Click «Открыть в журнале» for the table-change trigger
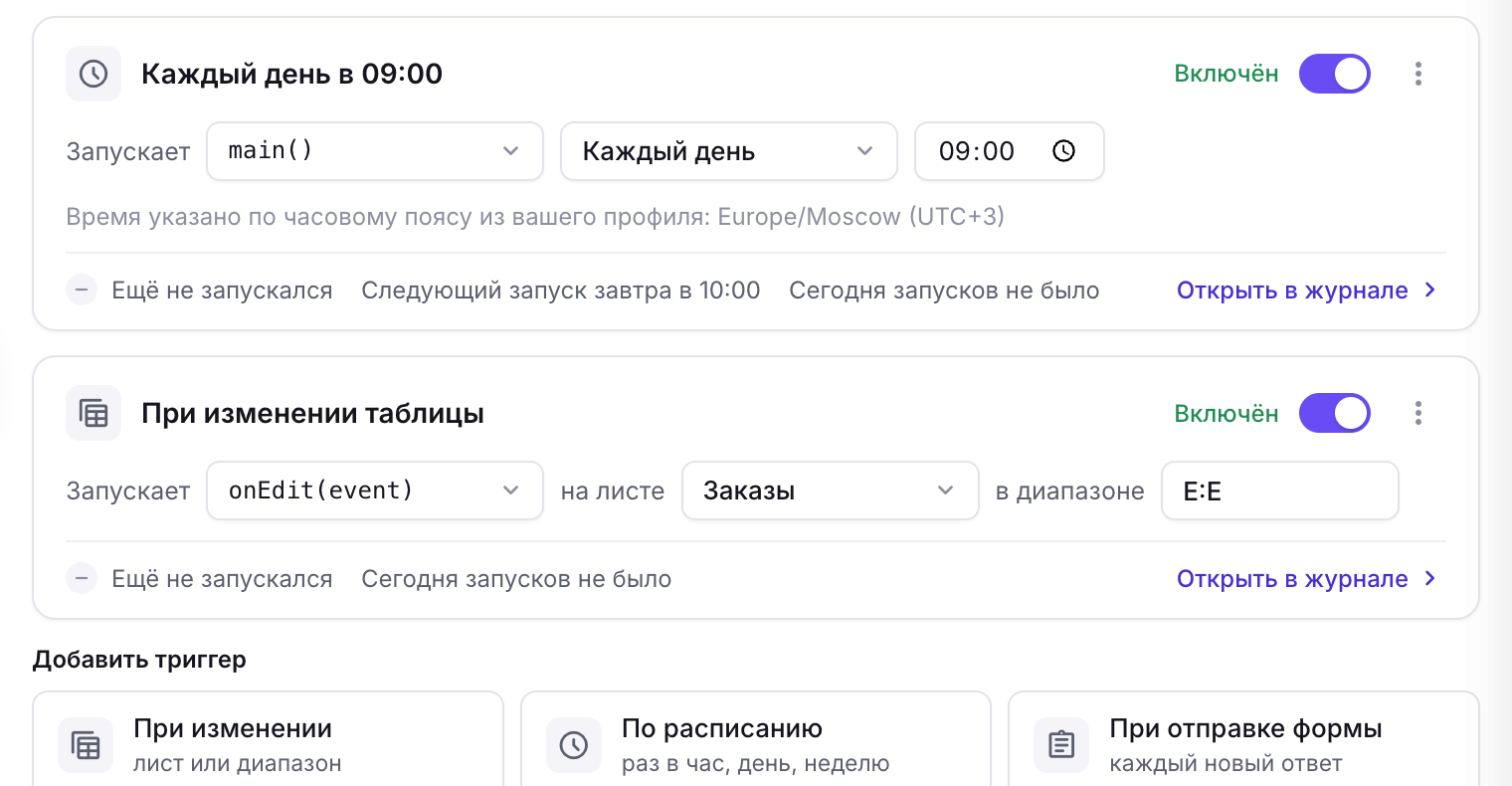Image resolution: width=1512 pixels, height=786 pixels. point(1307,579)
